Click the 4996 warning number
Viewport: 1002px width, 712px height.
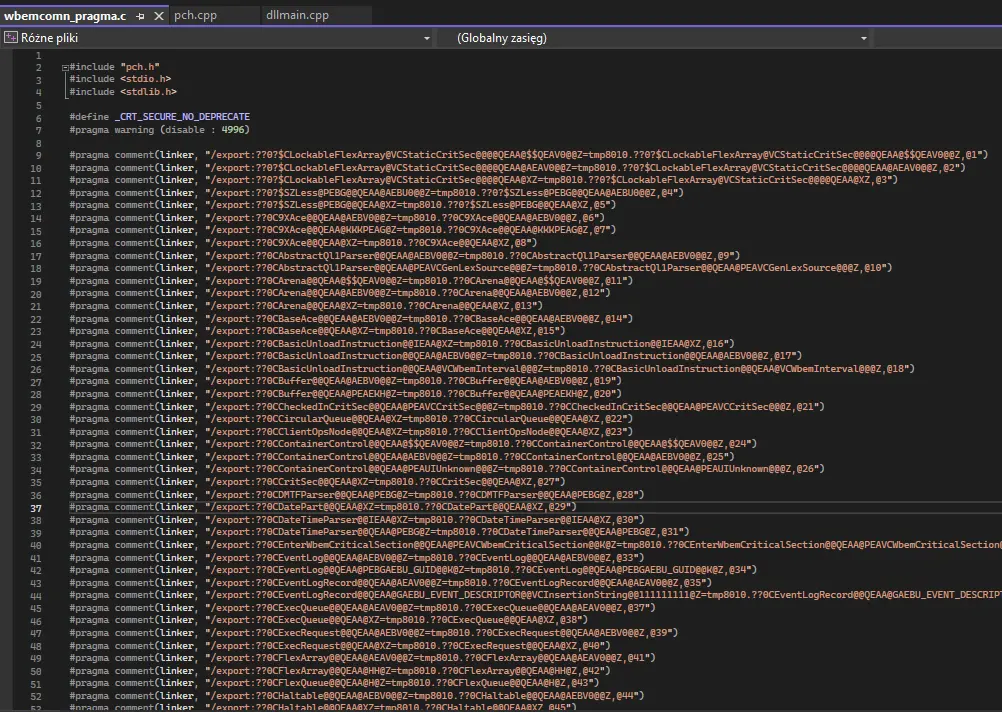coord(234,130)
